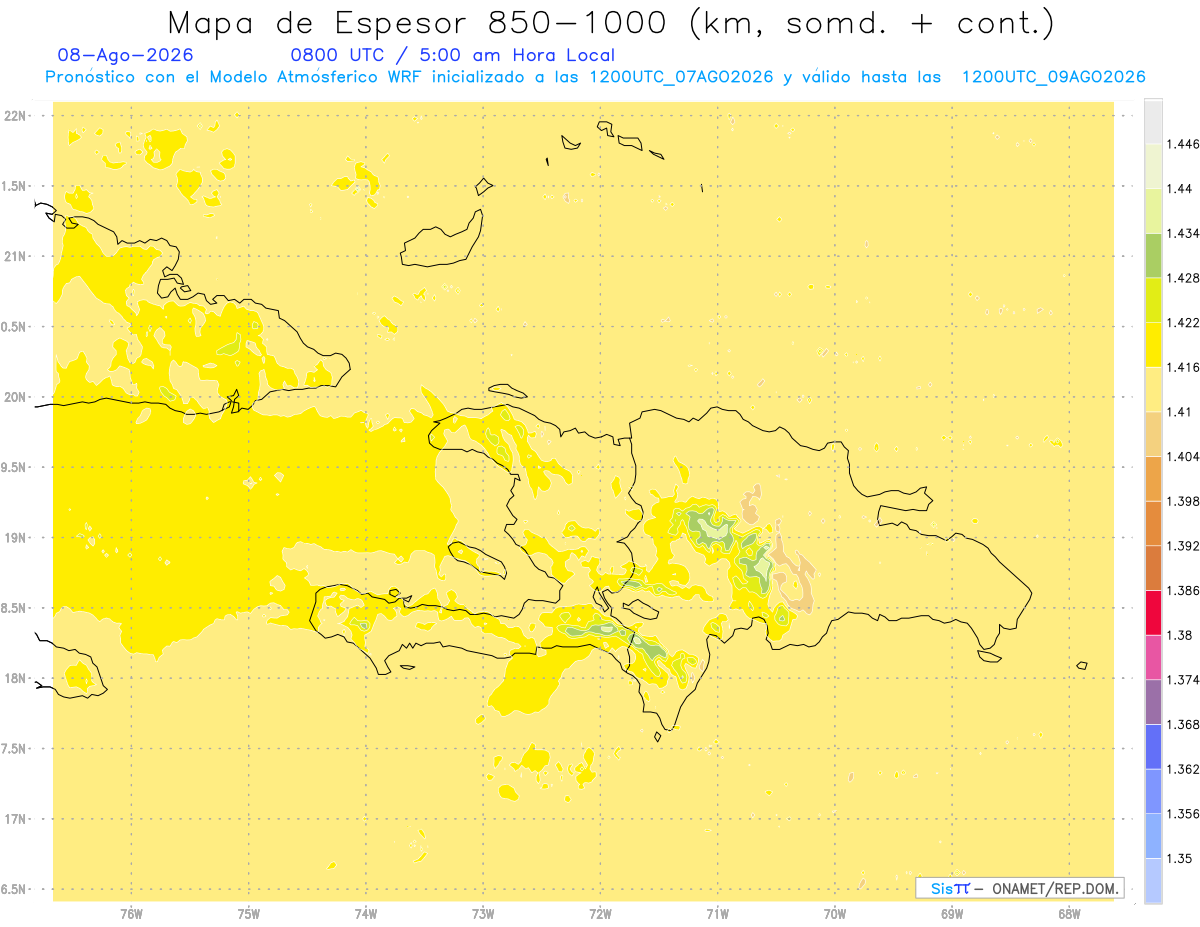Image resolution: width=1200 pixels, height=927 pixels.
Task: Click the "ONAMET/REP.DOM." credit label
Action: [1057, 888]
